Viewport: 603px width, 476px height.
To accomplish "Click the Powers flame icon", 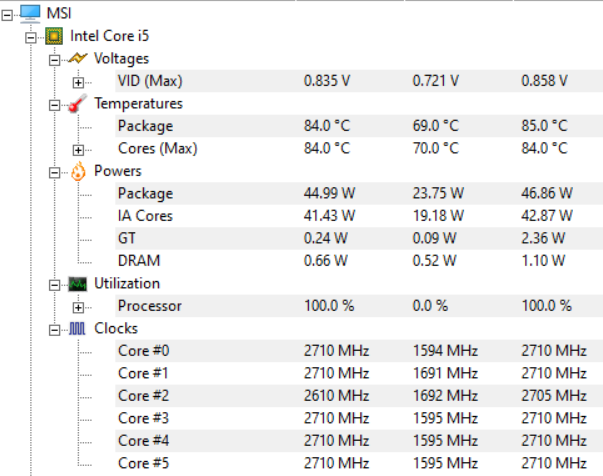I will 77,171.
